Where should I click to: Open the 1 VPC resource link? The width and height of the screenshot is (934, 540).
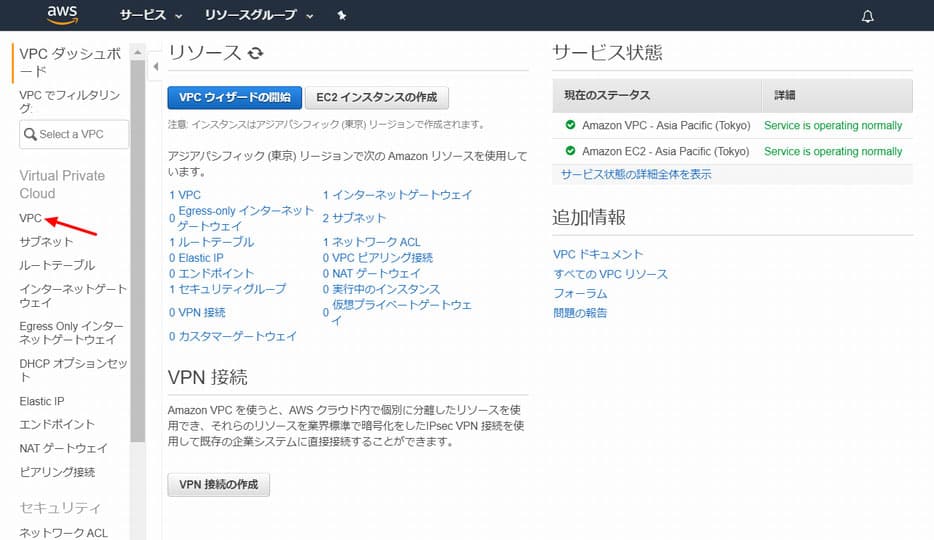[x=185, y=195]
